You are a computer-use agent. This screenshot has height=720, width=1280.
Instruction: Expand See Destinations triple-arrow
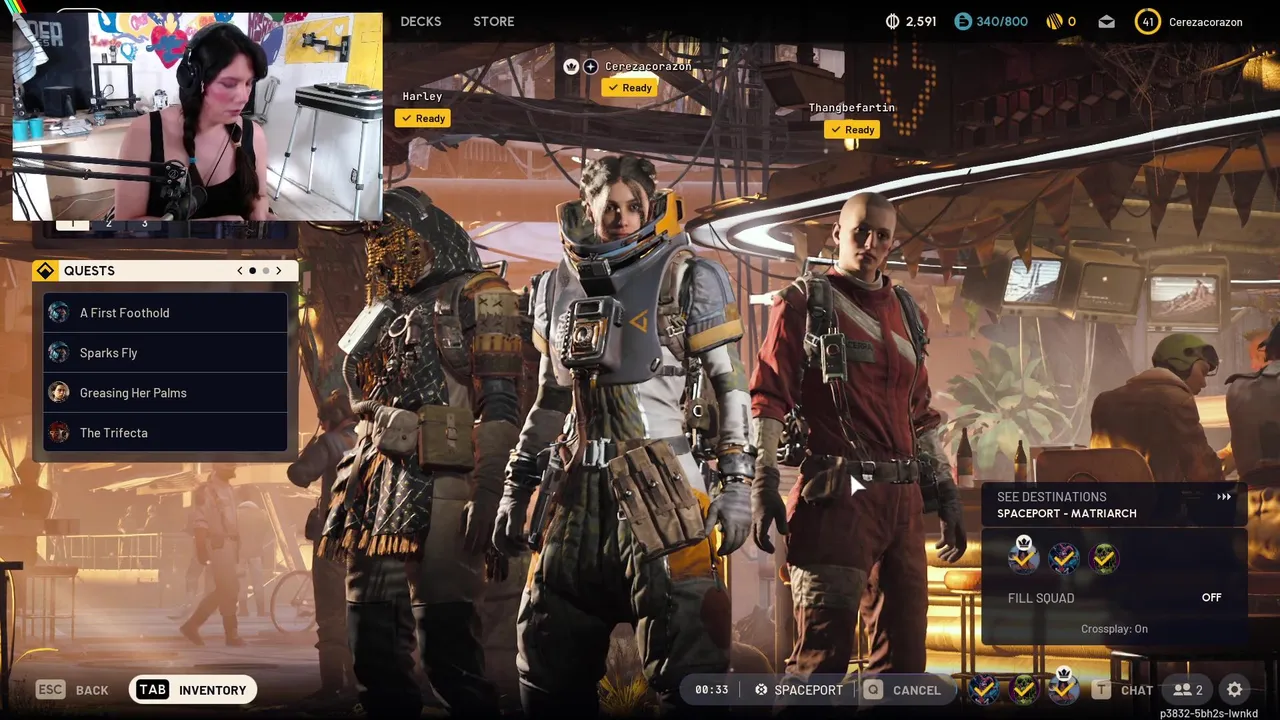[1224, 497]
